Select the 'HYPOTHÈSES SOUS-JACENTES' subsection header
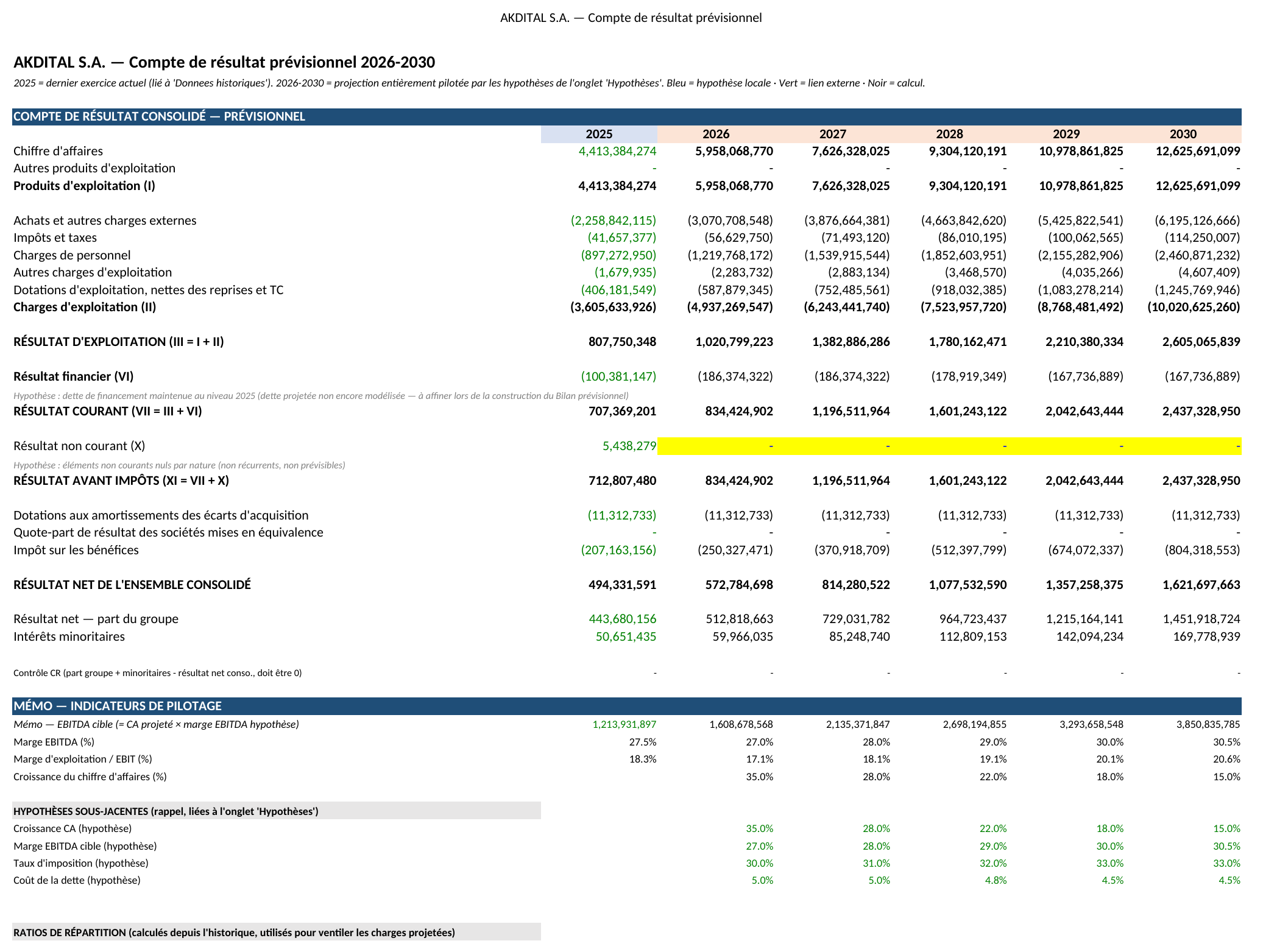The width and height of the screenshot is (1263, 952). 277,811
